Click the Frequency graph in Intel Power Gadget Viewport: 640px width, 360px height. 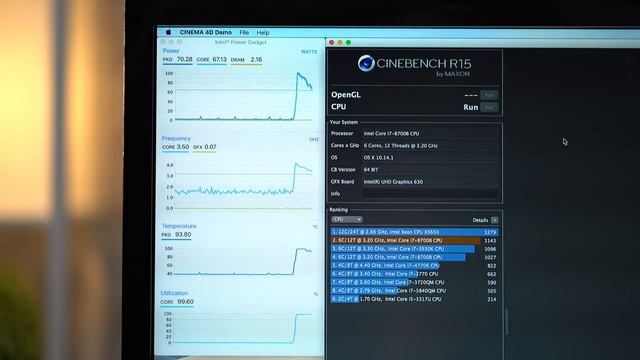click(x=243, y=186)
